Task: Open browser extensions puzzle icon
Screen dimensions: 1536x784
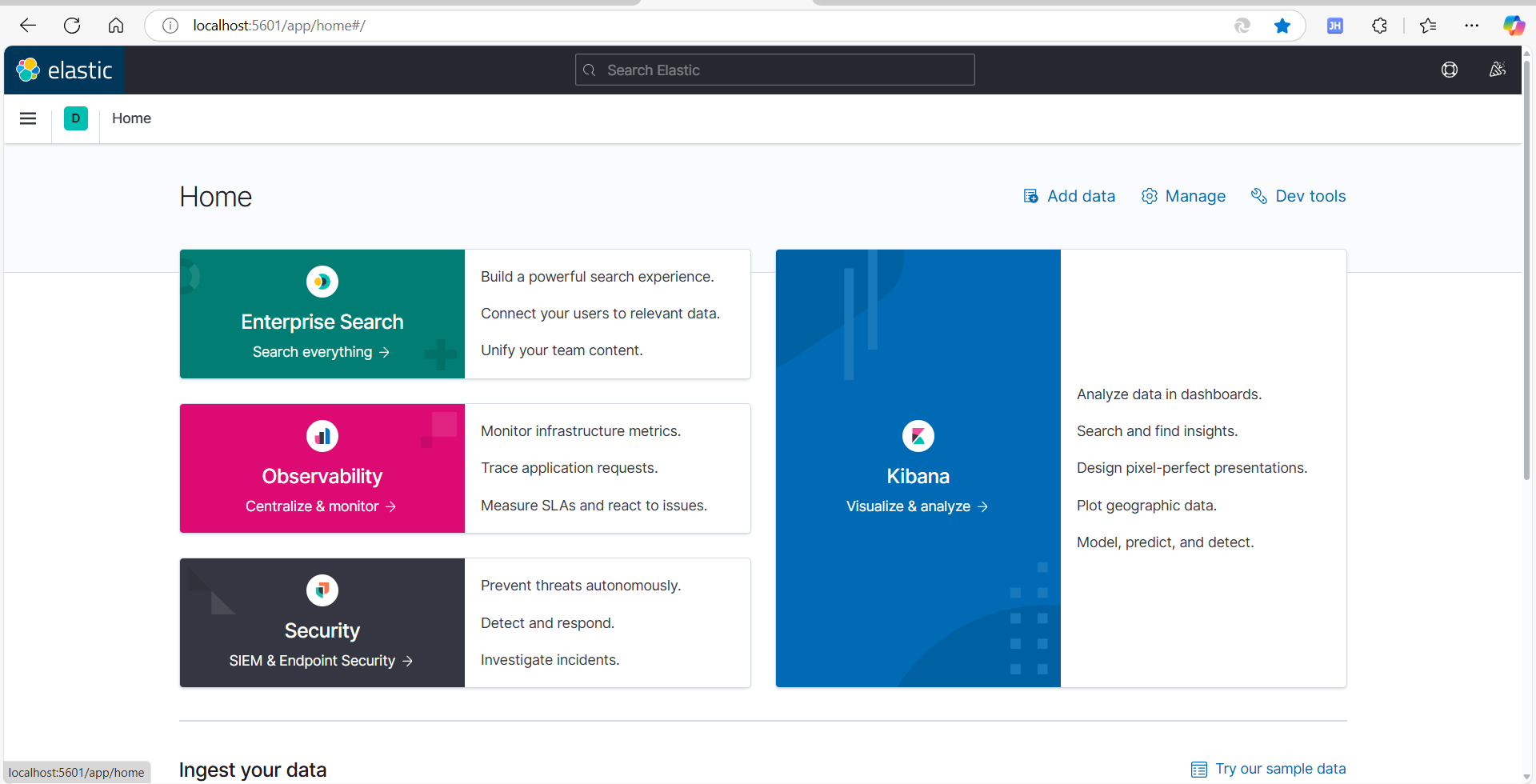Action: point(1379,26)
